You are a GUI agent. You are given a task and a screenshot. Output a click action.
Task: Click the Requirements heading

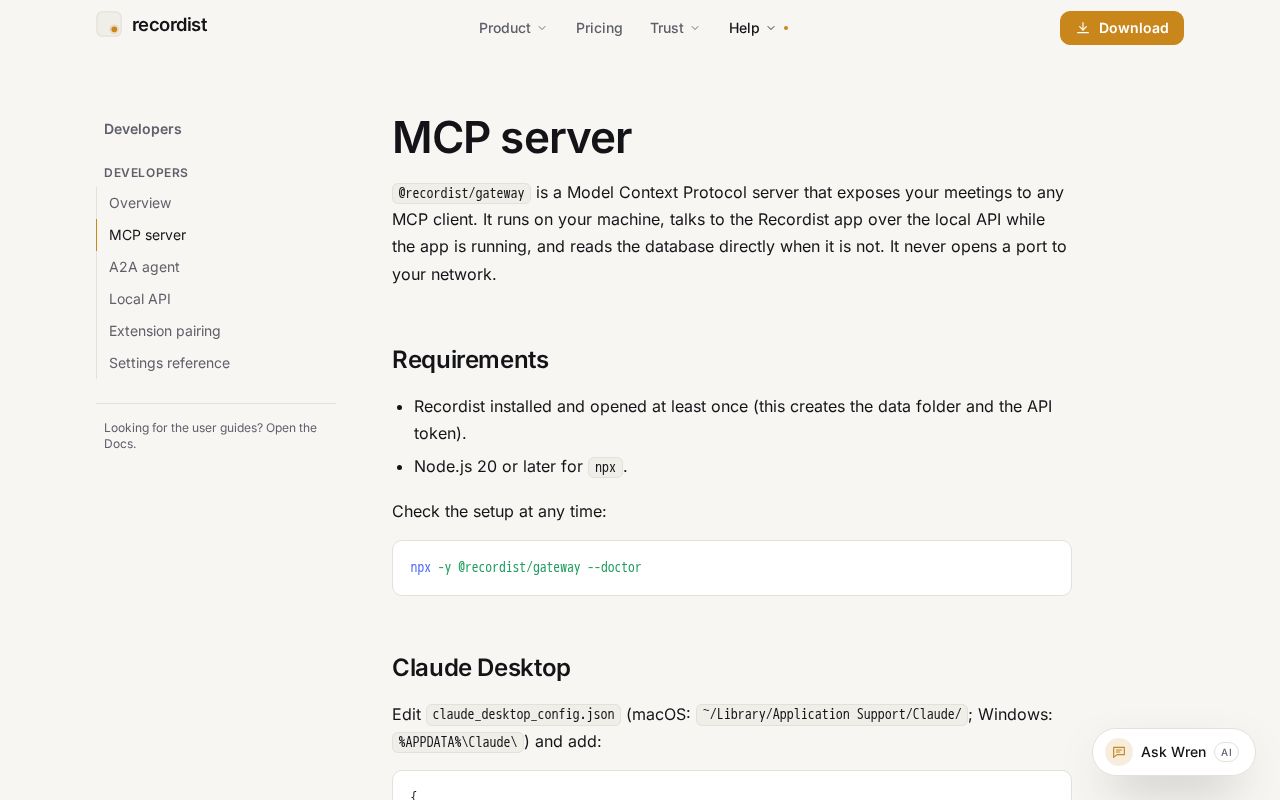[470, 360]
